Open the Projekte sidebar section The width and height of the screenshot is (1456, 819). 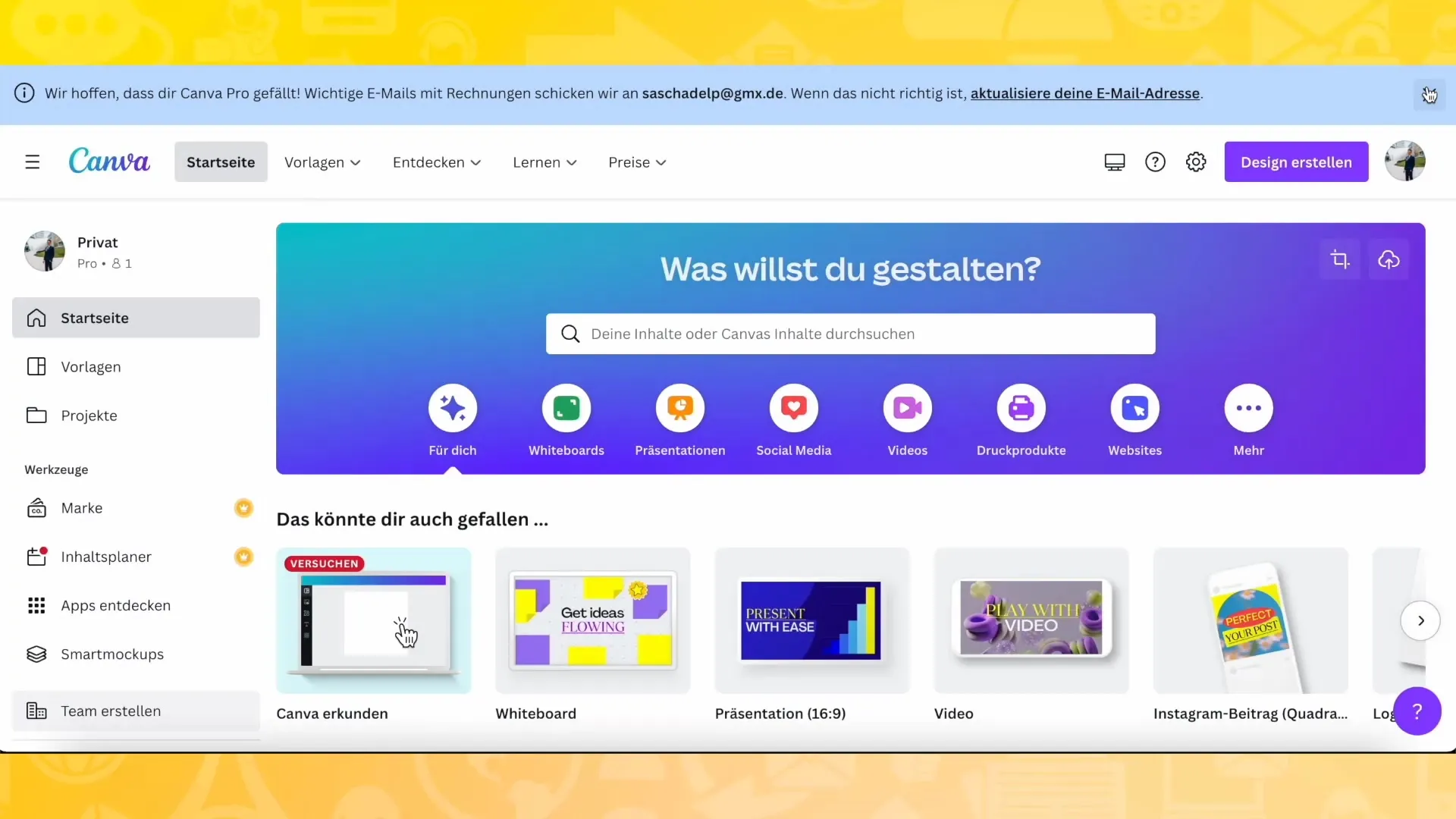point(89,415)
